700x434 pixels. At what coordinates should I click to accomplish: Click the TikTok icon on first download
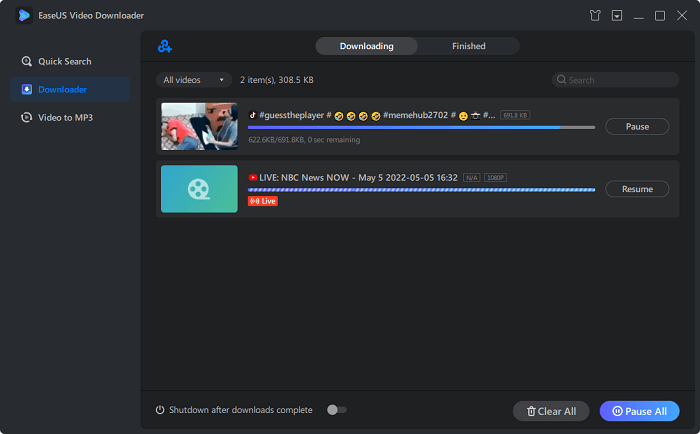(x=253, y=115)
